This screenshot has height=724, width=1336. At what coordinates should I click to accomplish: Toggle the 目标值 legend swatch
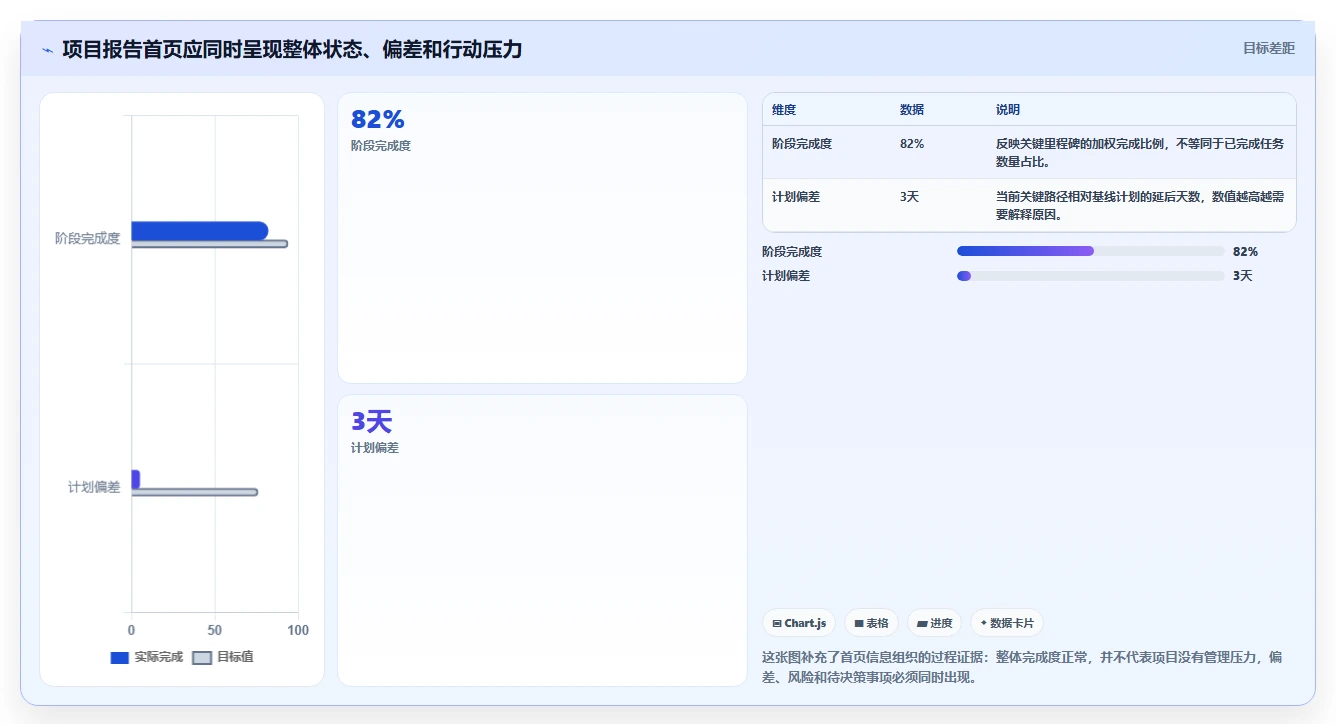tap(202, 658)
